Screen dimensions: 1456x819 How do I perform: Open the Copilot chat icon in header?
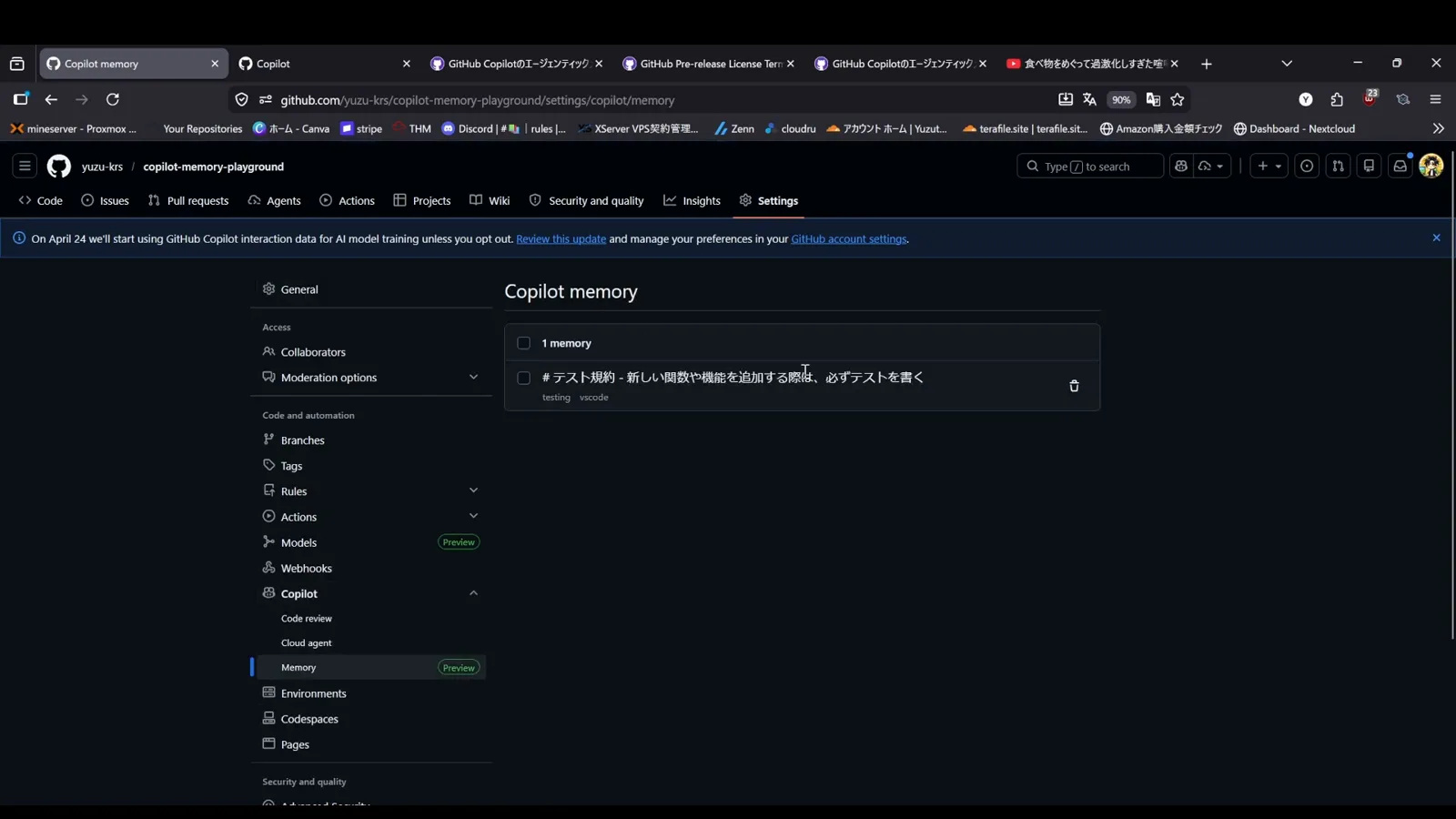pos(1181,167)
